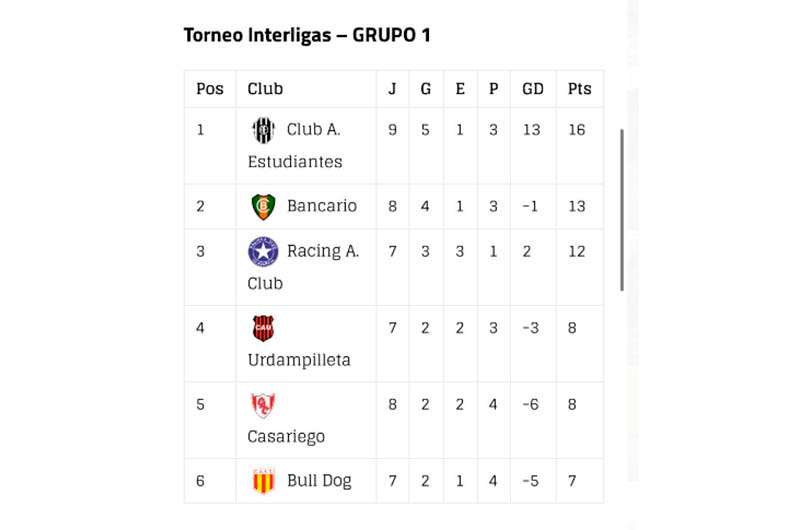The height and width of the screenshot is (530, 800).
Task: Open the Club A. Estudiantes team name
Action: (x=295, y=145)
